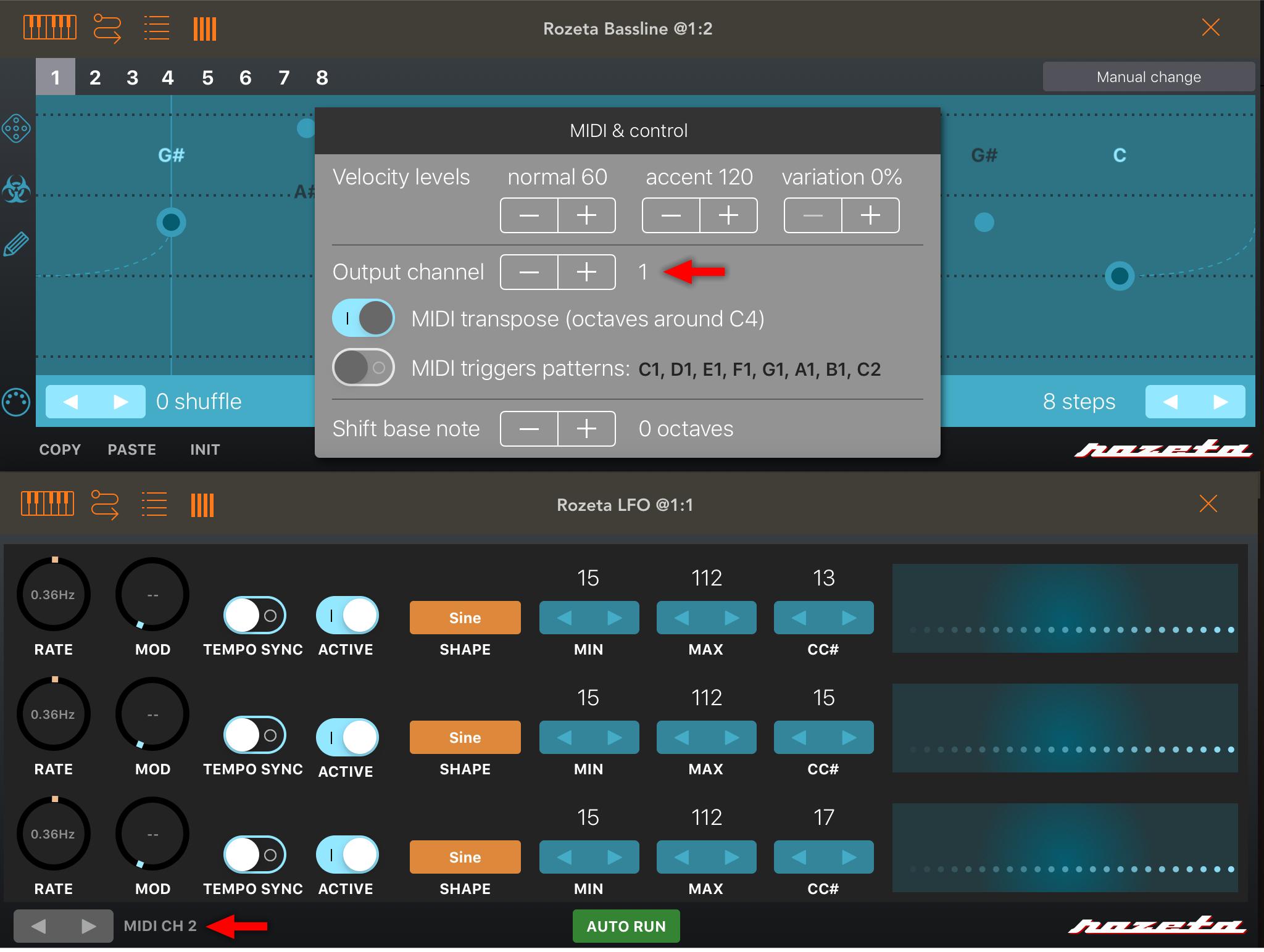Click the MOD knob on second LFO row
Screen dimensions: 1264x952
152,714
